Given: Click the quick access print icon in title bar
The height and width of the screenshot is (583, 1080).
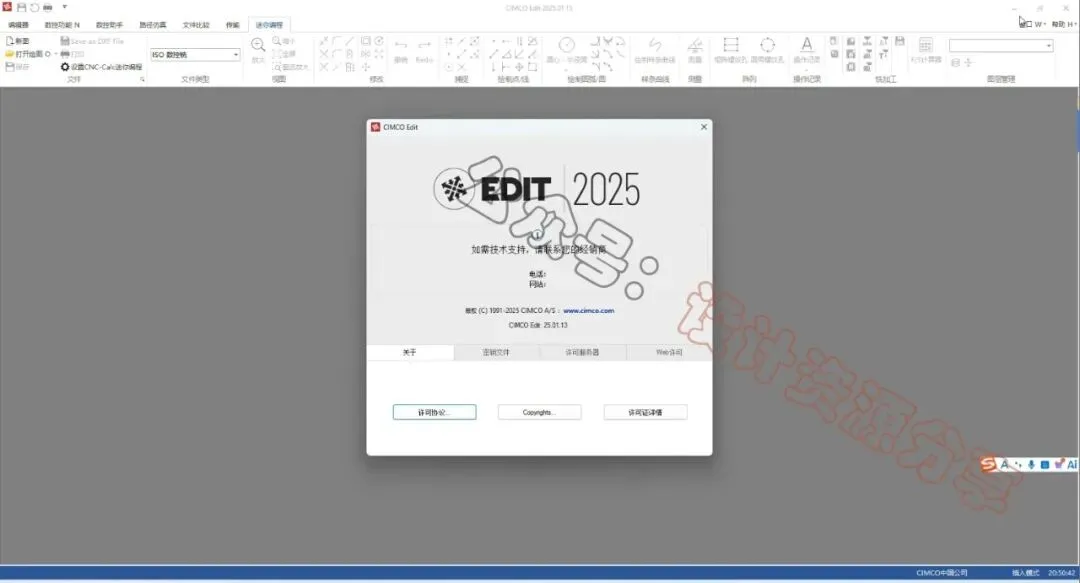Looking at the screenshot, I should pos(48,7).
